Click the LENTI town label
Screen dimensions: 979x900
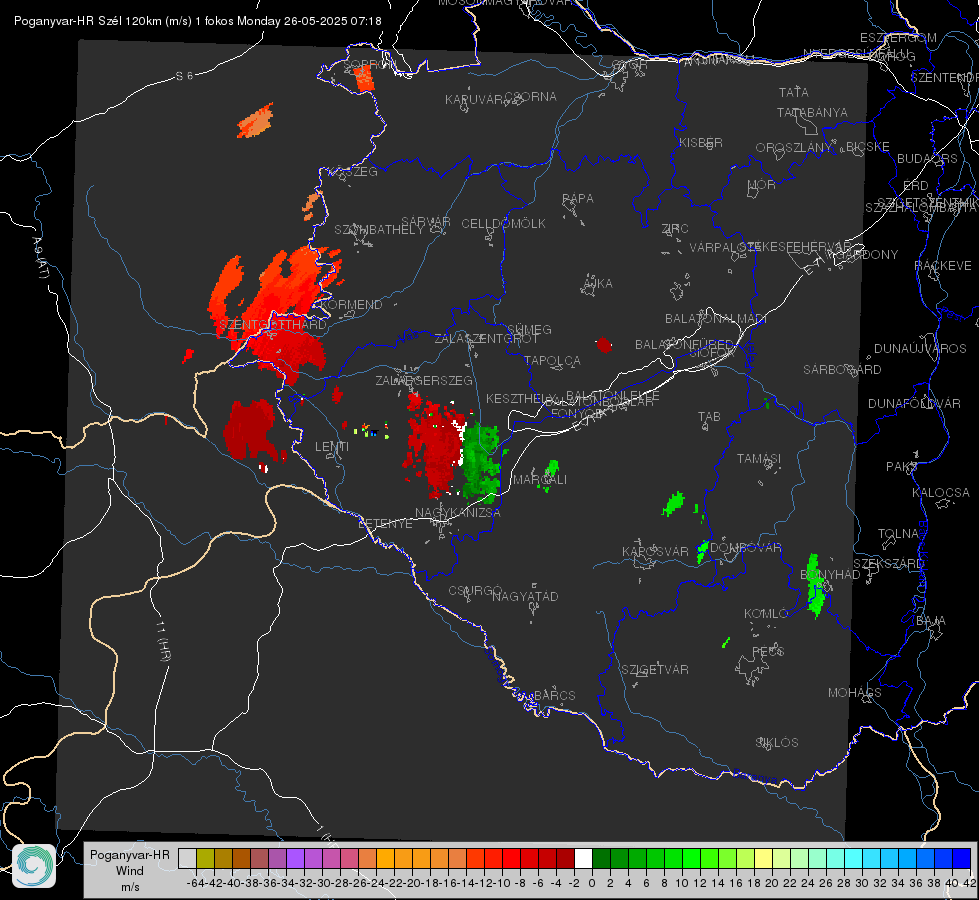332,447
